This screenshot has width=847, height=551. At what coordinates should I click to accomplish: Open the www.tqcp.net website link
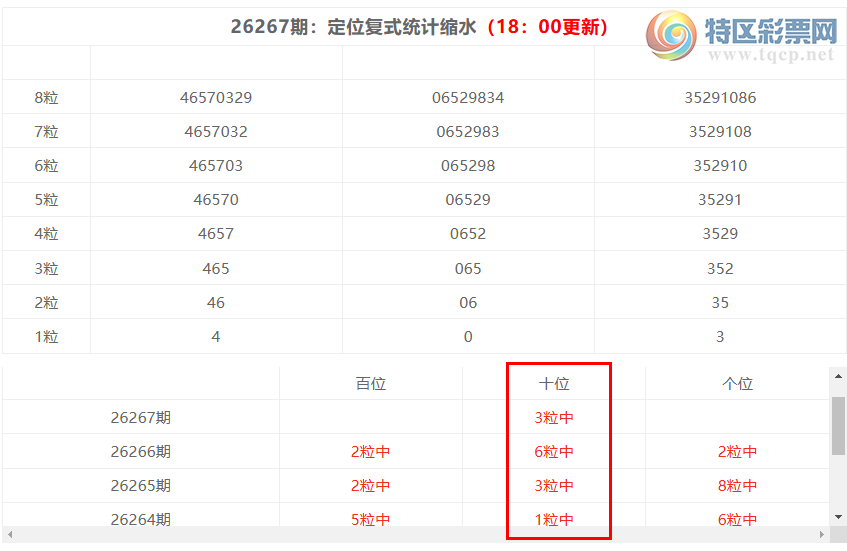(x=771, y=55)
